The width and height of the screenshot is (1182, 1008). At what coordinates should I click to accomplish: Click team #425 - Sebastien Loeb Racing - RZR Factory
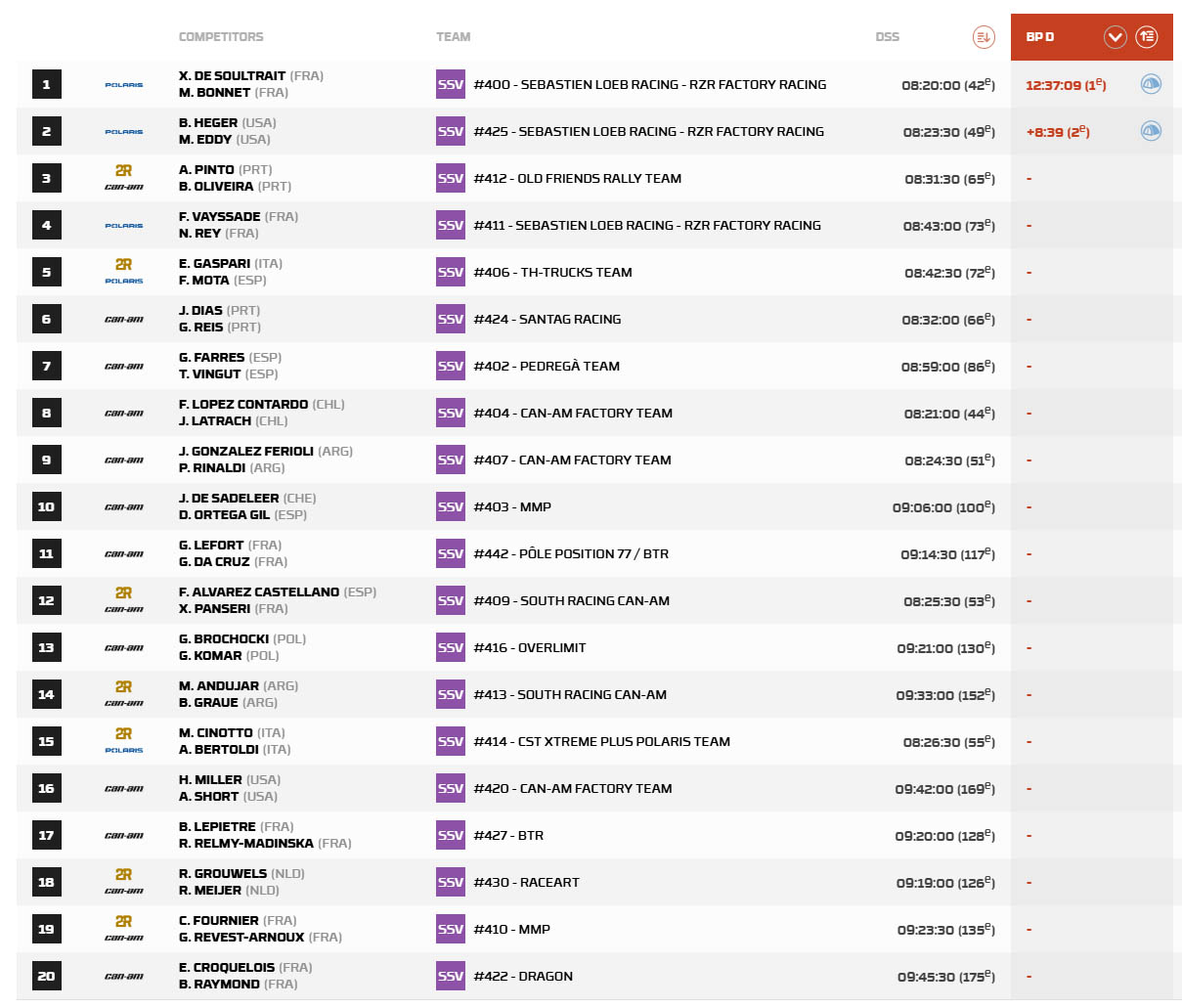649,131
